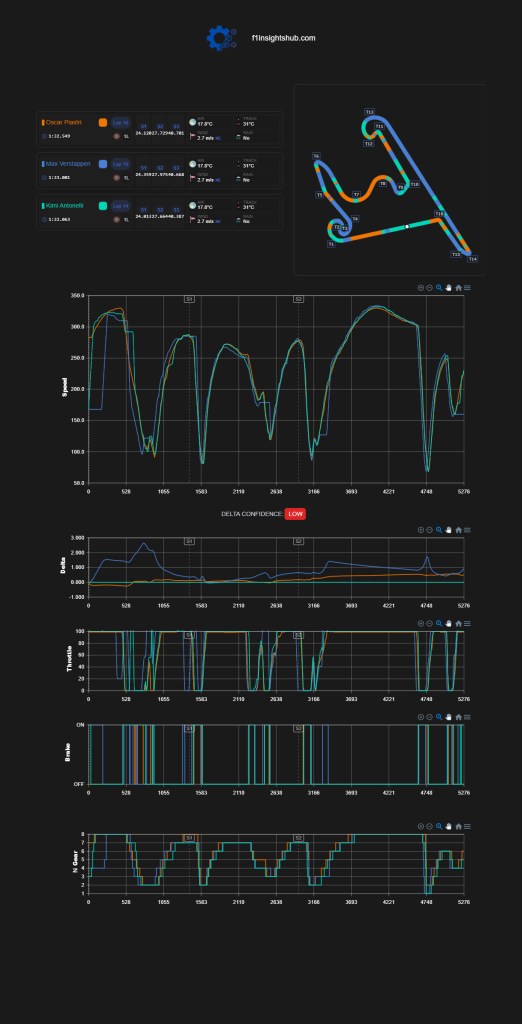Enable pan tool on Brake chart
The width and height of the screenshot is (522, 1024).
pyautogui.click(x=449, y=717)
